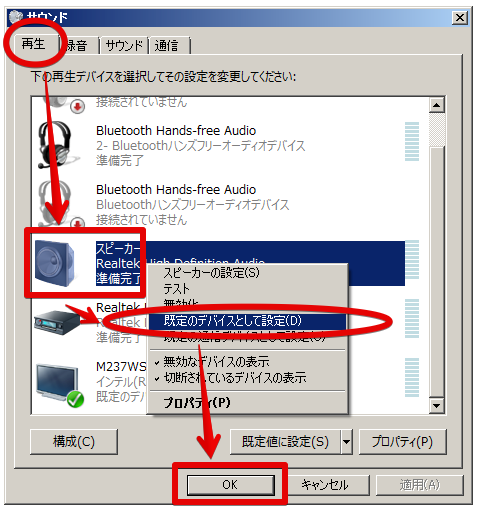Open the dropdown arrow beside 既定値に設定
The height and width of the screenshot is (509, 477).
[x=347, y=442]
